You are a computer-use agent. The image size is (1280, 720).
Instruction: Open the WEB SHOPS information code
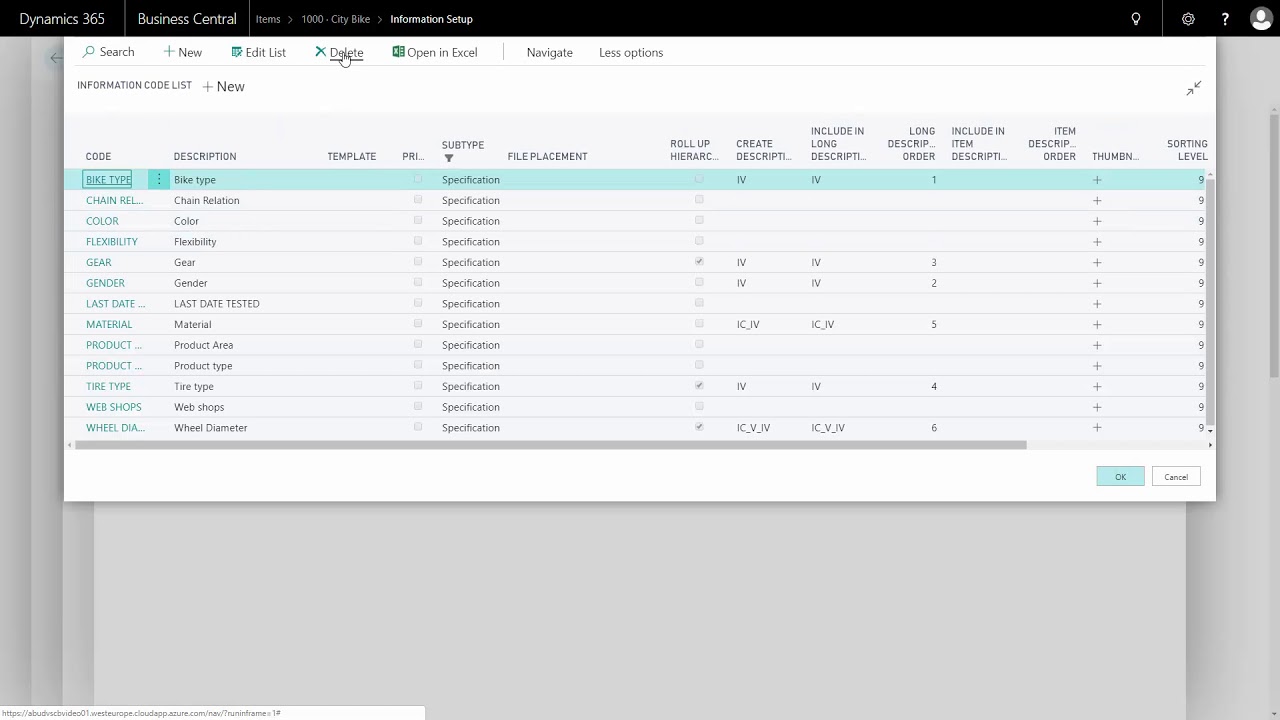tap(114, 408)
